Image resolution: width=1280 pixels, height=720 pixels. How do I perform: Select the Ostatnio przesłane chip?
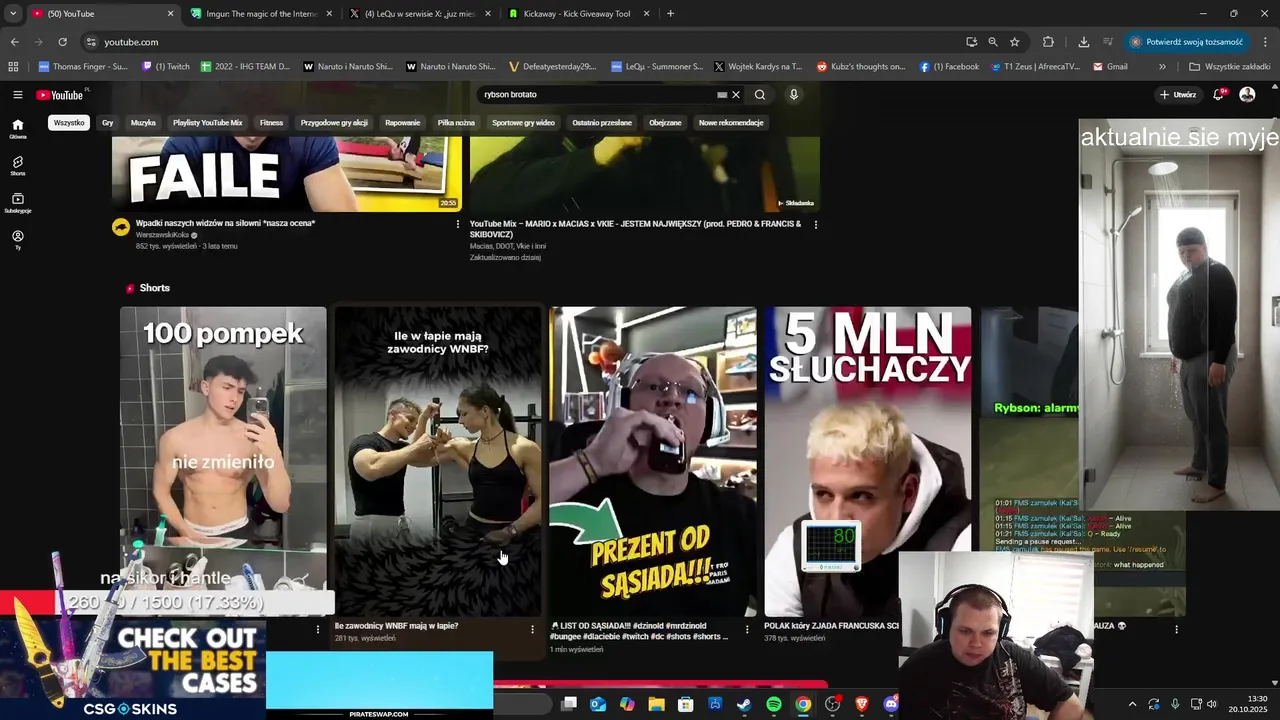[x=602, y=123]
